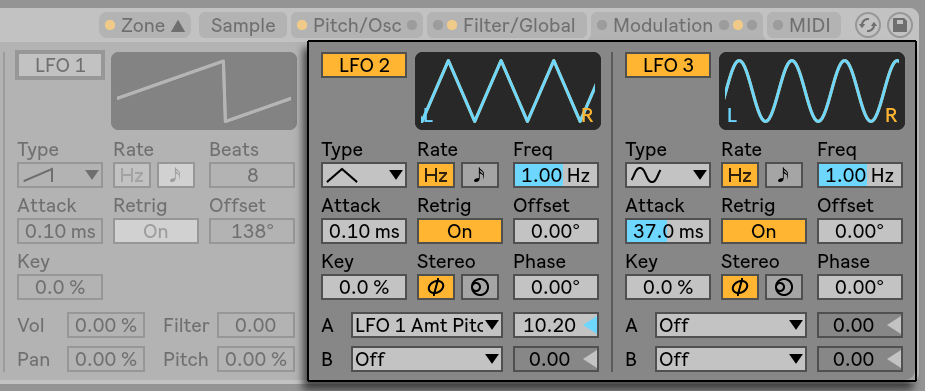
Task: Click LFO 2 Offset 0.00° field
Action: click(x=556, y=231)
